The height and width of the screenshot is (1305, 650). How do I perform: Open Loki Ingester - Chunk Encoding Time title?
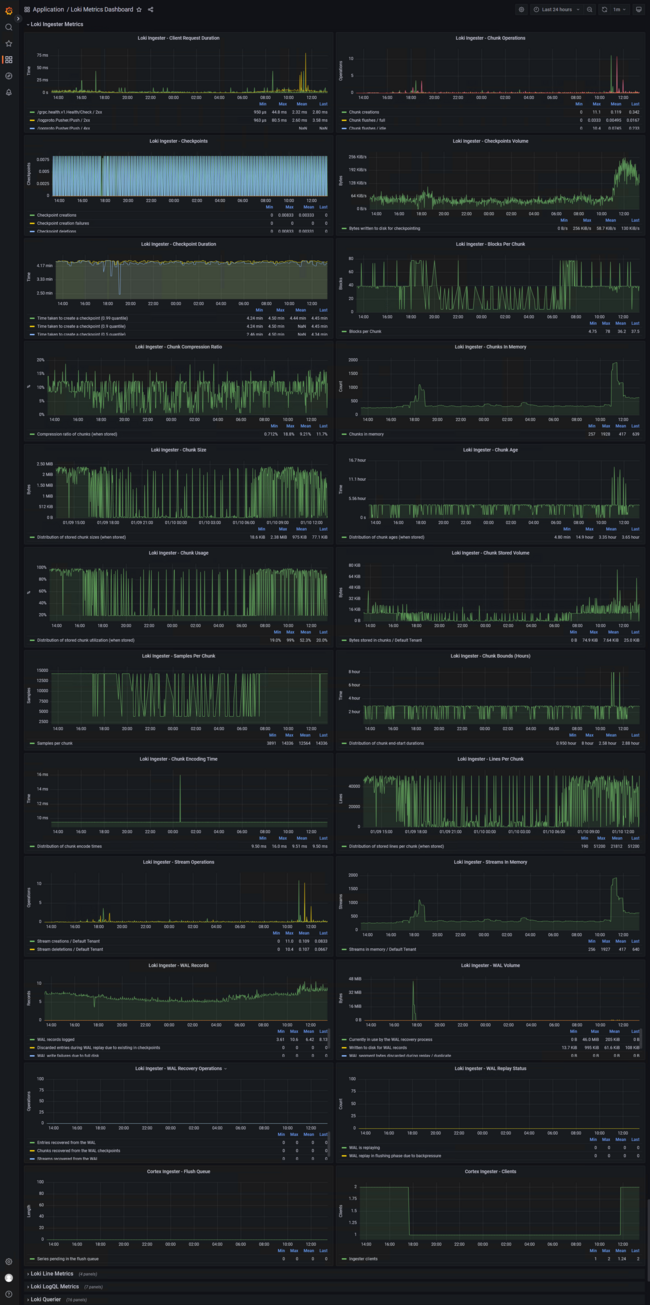pyautogui.click(x=179, y=759)
